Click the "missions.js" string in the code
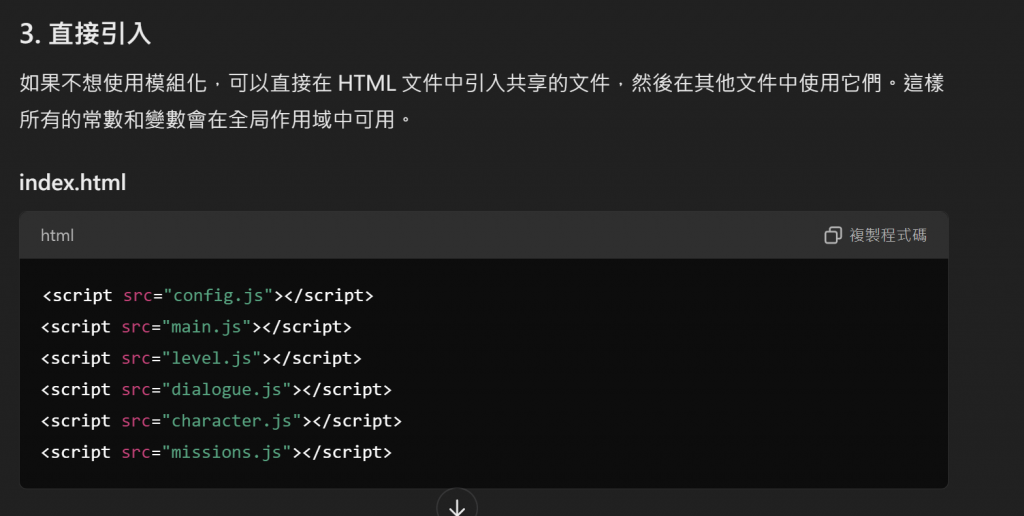1024x516 pixels. pos(227,452)
